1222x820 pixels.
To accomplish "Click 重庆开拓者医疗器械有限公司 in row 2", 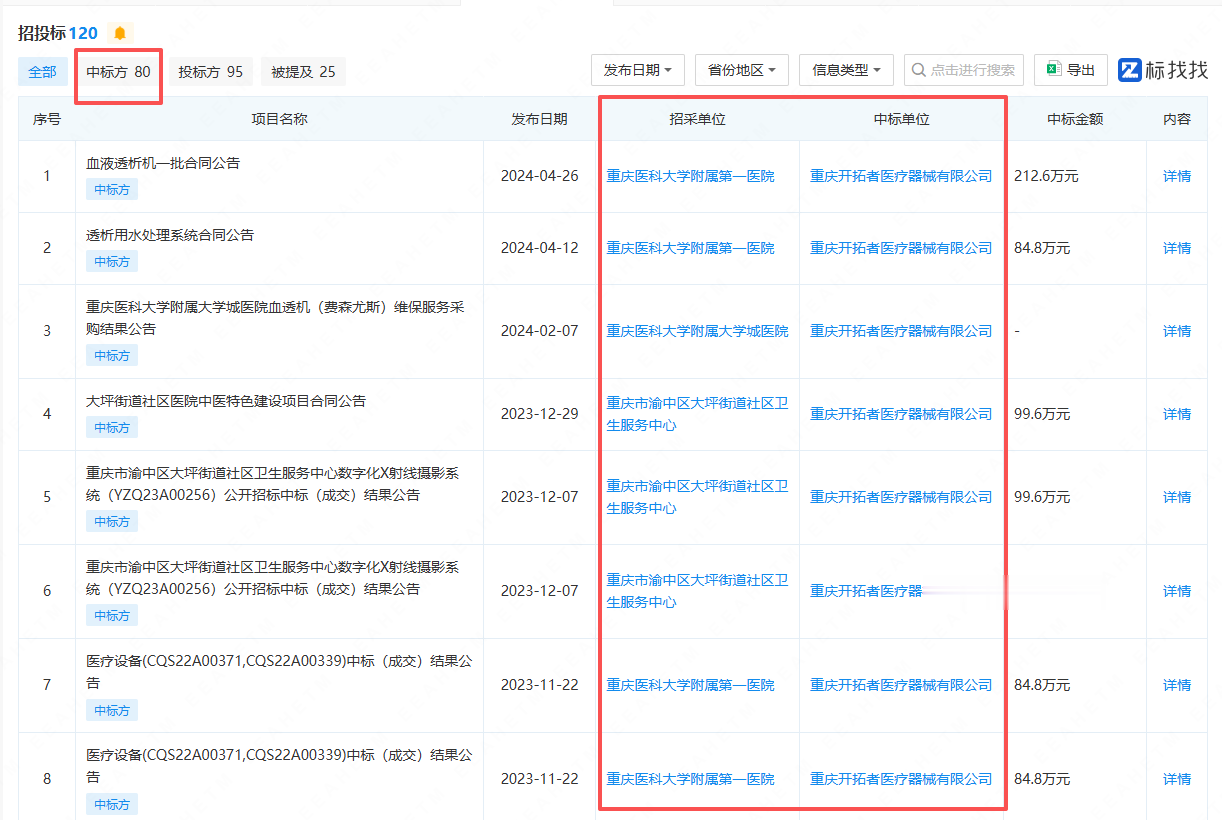I will pos(901,248).
